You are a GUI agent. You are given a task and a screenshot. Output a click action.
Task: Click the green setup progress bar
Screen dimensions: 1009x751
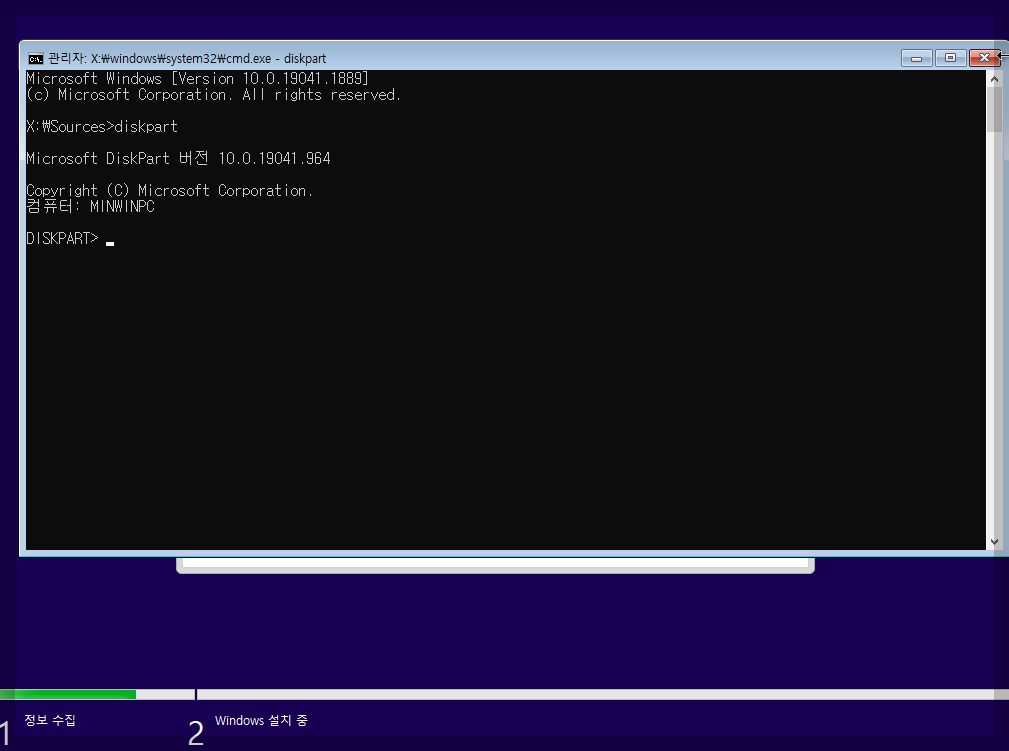(x=68, y=694)
